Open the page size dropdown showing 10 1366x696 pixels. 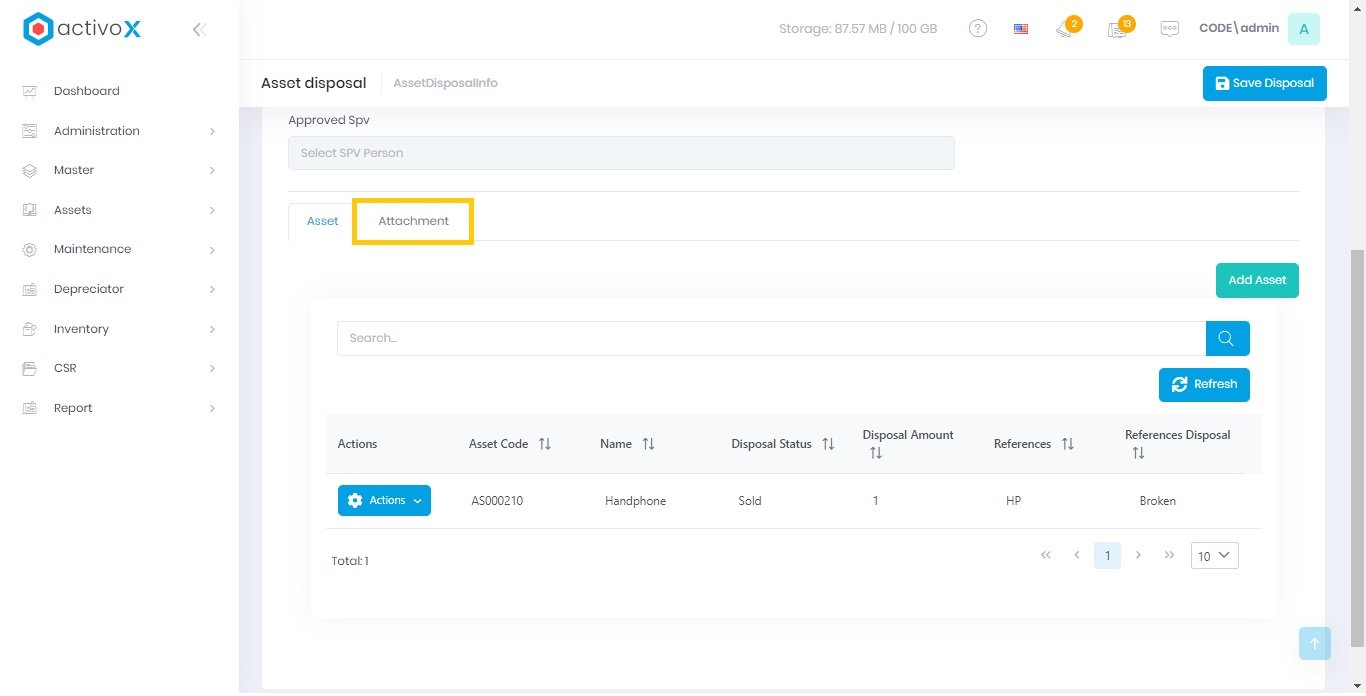tap(1214, 556)
